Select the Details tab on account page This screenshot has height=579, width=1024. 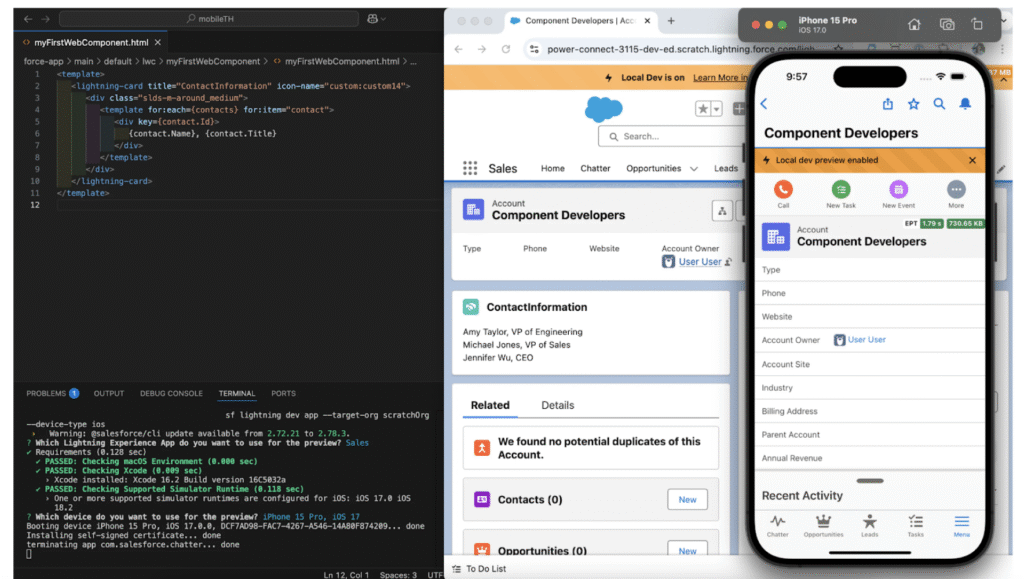click(x=558, y=405)
